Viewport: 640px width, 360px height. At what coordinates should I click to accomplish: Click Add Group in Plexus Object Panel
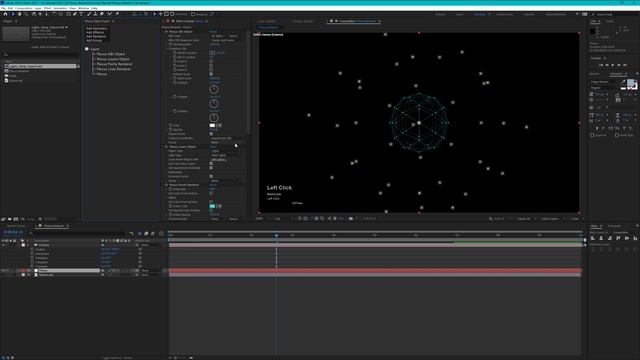pyautogui.click(x=94, y=40)
